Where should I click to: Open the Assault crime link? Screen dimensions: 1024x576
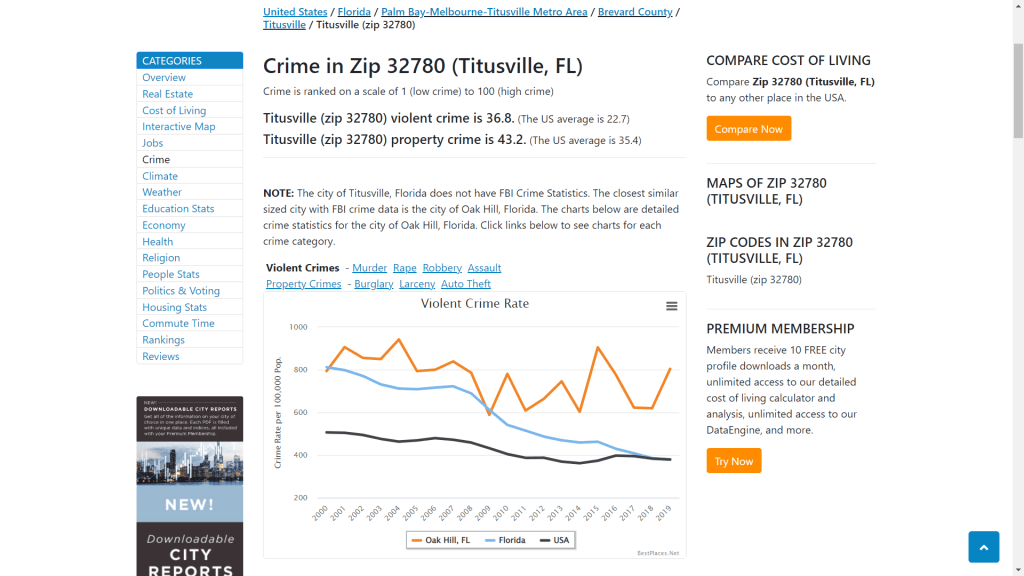(484, 267)
